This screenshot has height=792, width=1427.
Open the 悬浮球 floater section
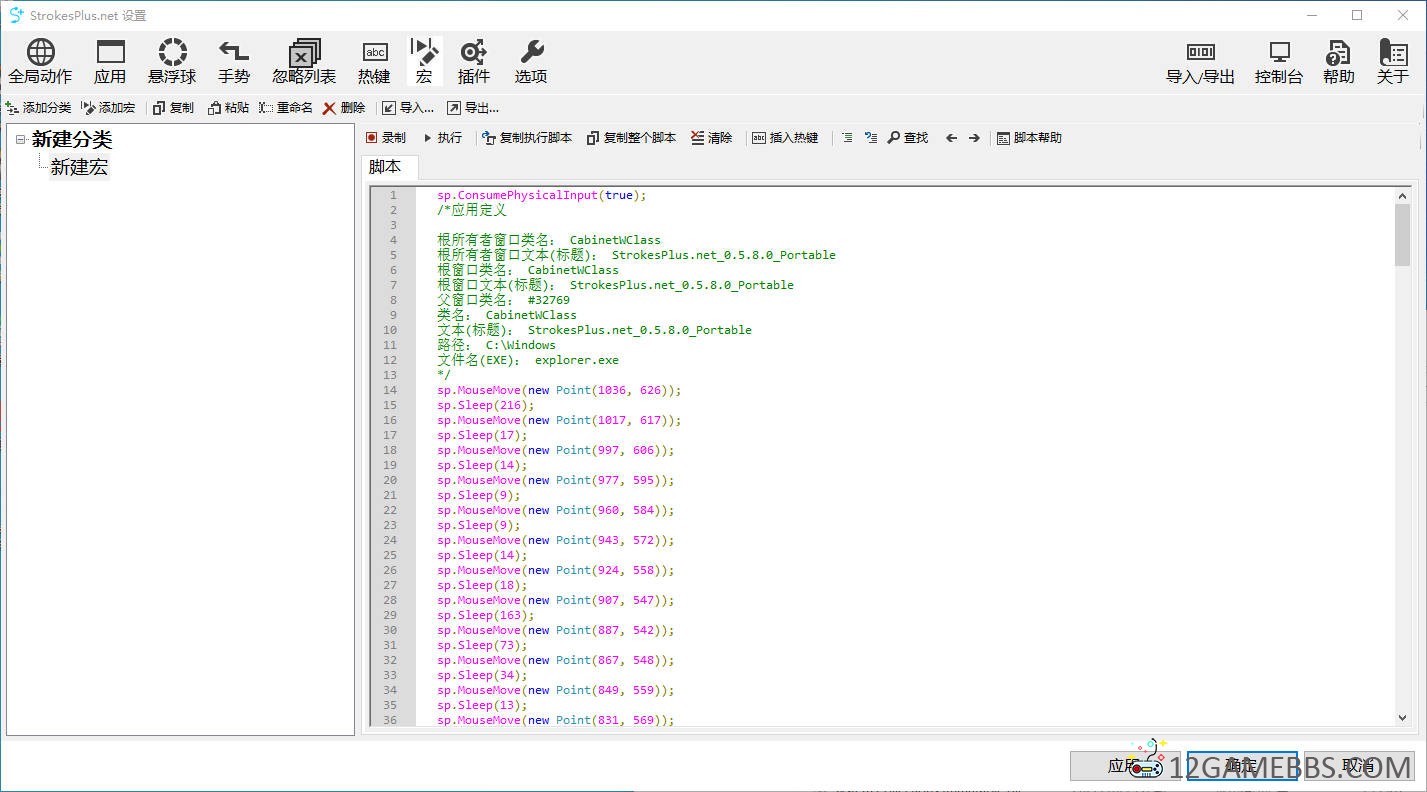pyautogui.click(x=172, y=61)
